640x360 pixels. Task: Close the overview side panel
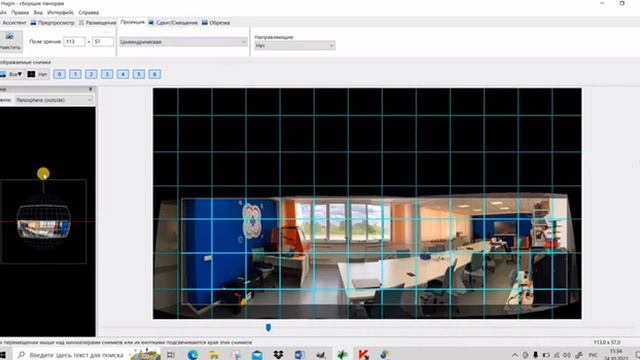[x=91, y=89]
